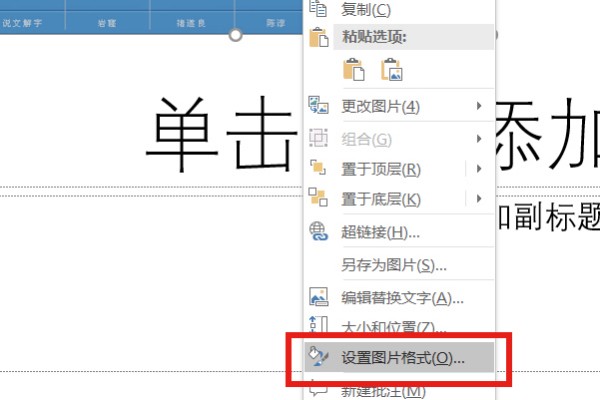Image resolution: width=600 pixels, height=400 pixels.
Task: Open the Hyperlink 超链接(H) dialog
Action: click(398, 232)
